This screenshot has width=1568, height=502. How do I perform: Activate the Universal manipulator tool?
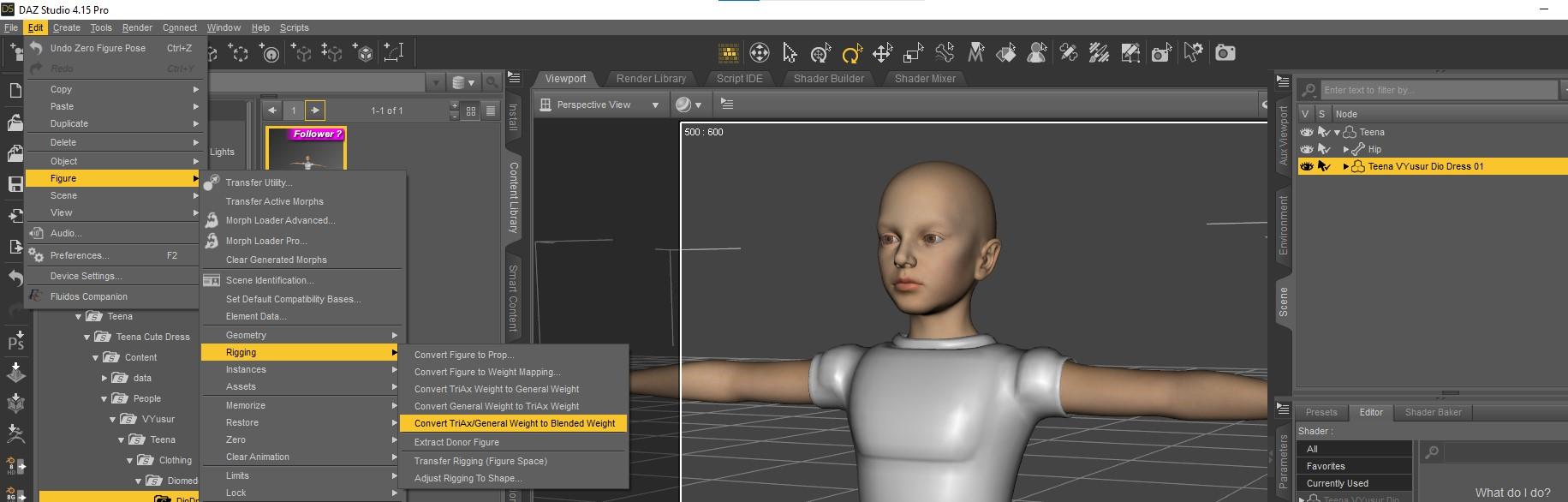(x=820, y=54)
